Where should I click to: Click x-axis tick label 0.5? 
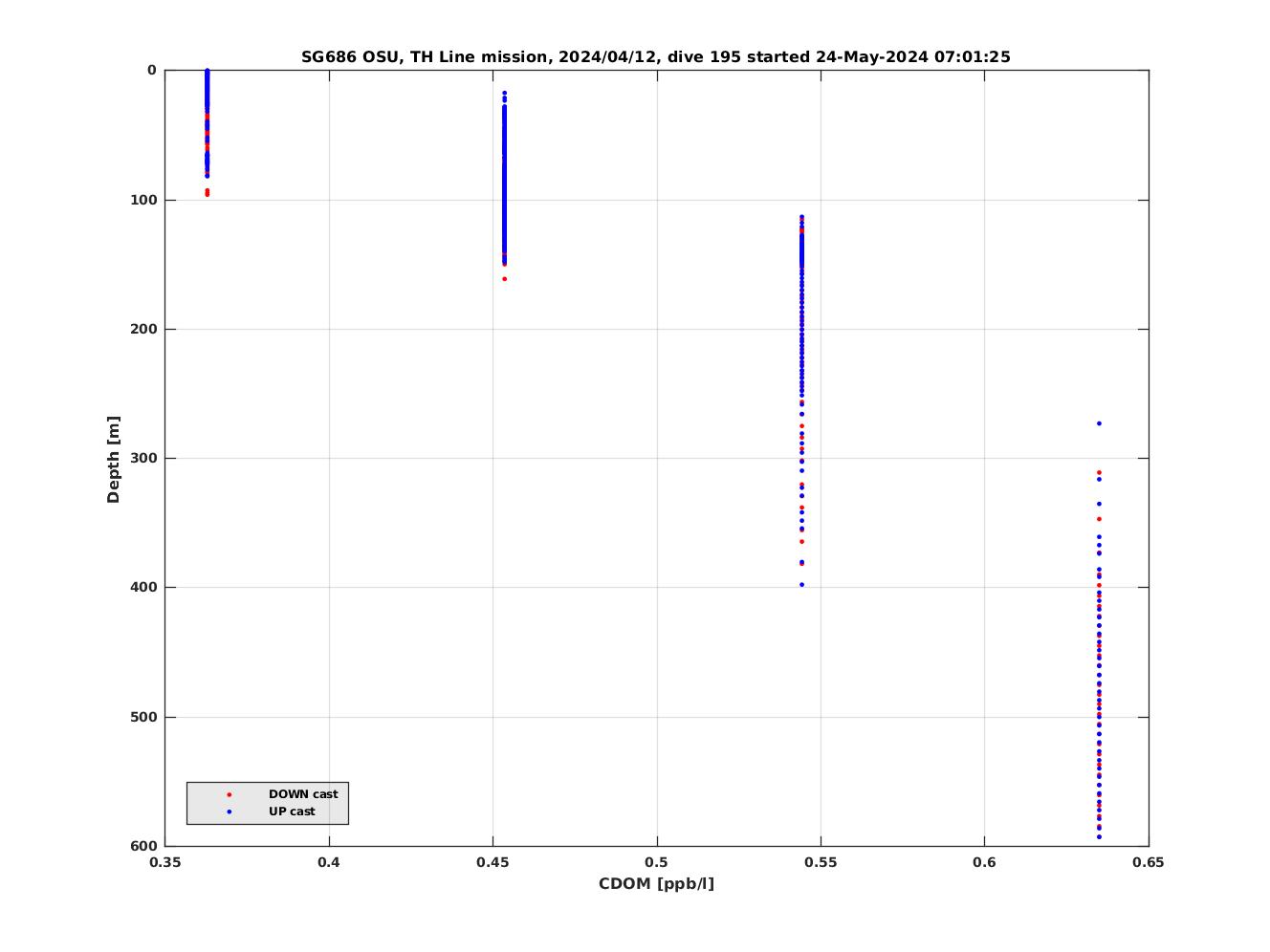click(x=657, y=862)
